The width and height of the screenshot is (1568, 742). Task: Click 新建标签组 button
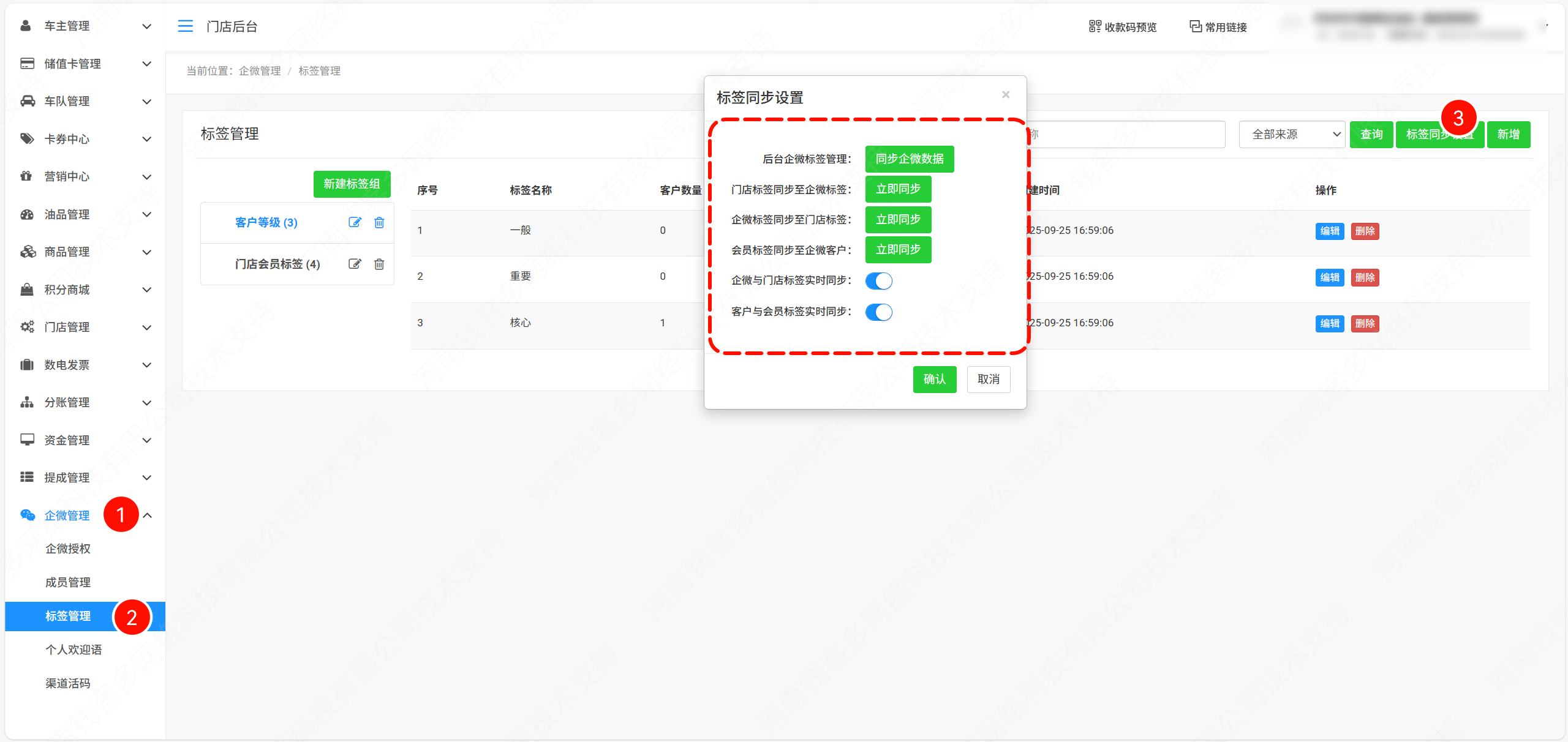(352, 184)
